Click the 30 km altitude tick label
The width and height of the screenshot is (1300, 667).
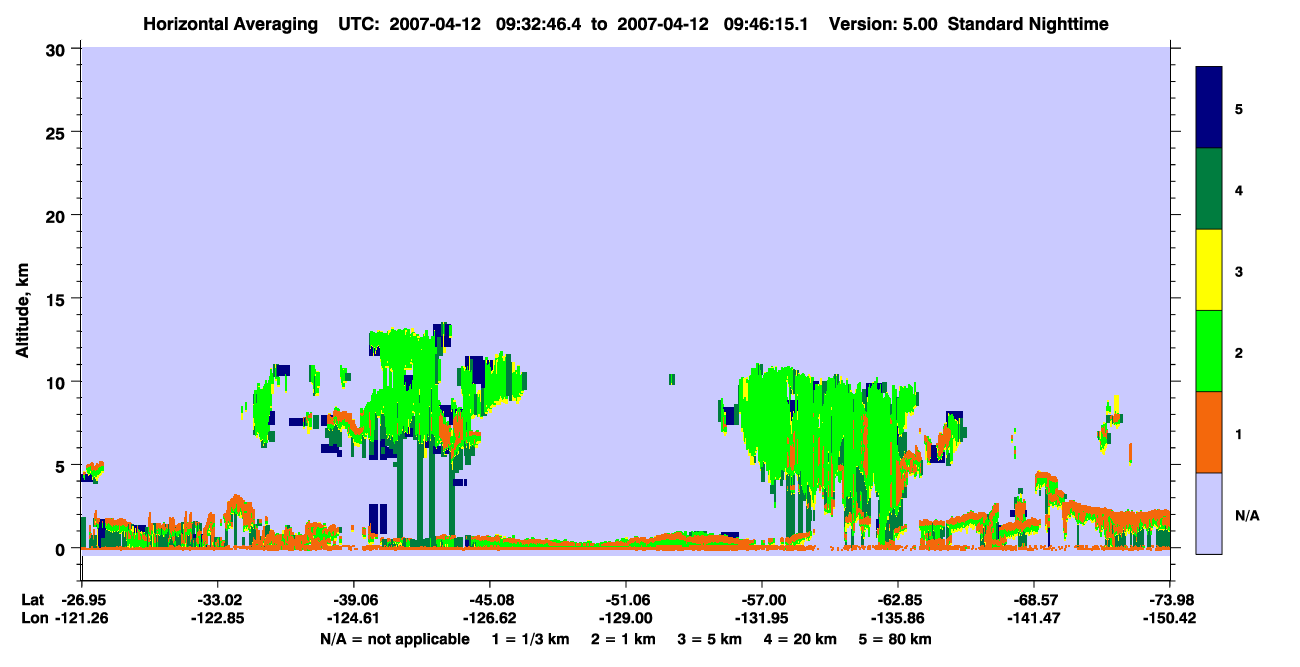point(56,49)
